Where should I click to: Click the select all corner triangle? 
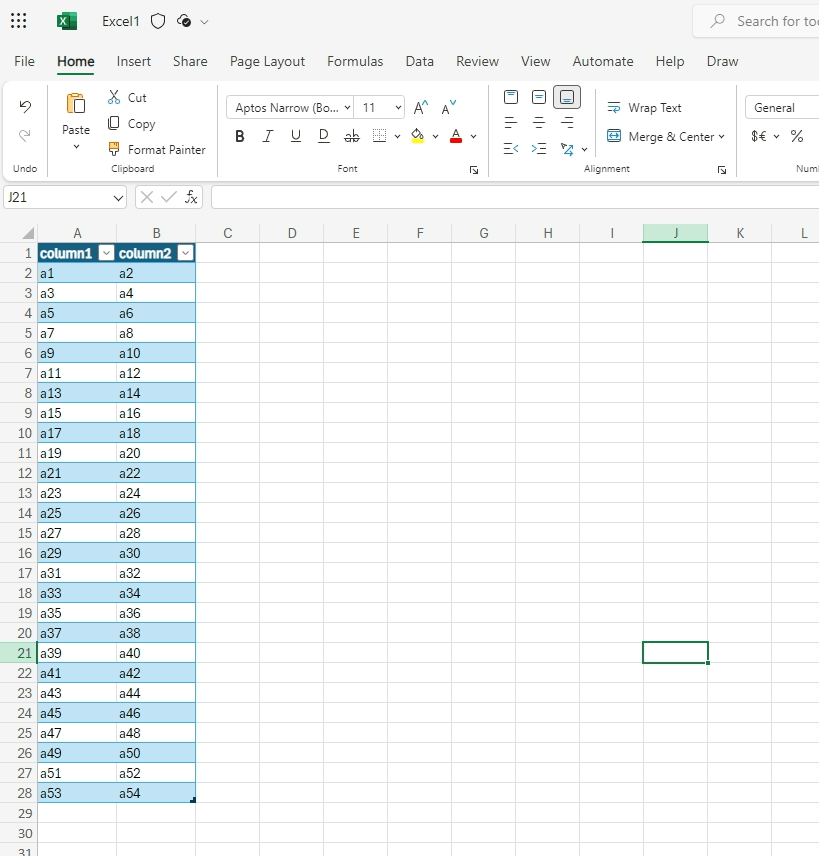(28, 234)
